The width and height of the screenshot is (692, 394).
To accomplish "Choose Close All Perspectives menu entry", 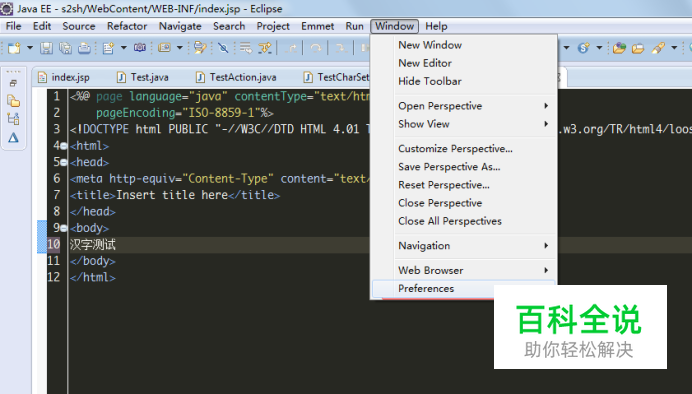I will pos(463,221).
